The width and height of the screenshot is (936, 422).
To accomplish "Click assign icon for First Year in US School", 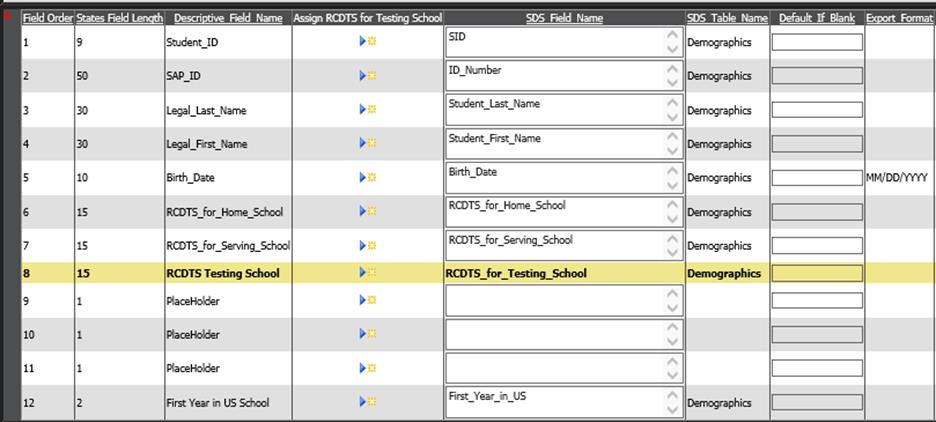I will click(x=367, y=402).
